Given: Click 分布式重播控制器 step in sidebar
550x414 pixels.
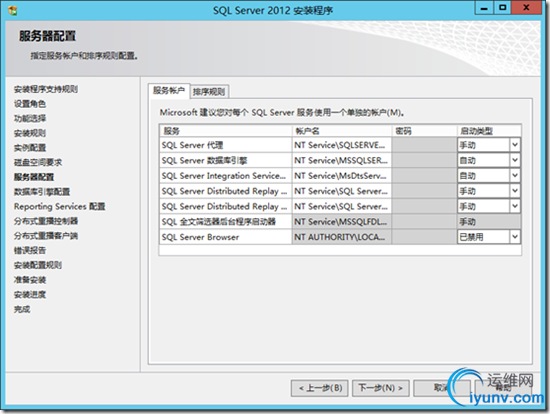Looking at the screenshot, I should [x=46, y=221].
